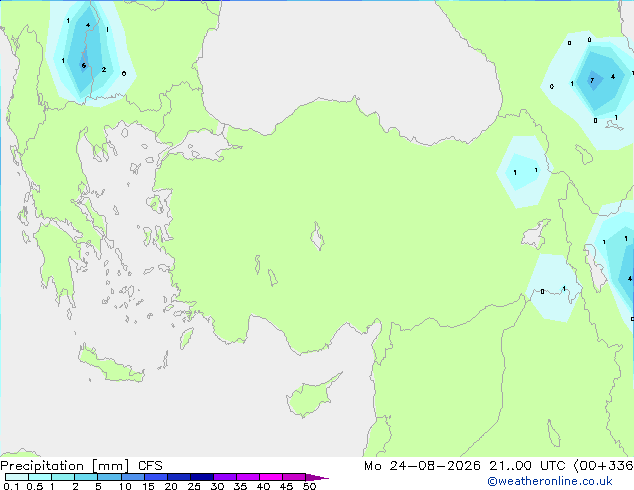Click the 30 mm purple legend swatch
Viewport: 634px width, 490px height.
pyautogui.click(x=225, y=477)
